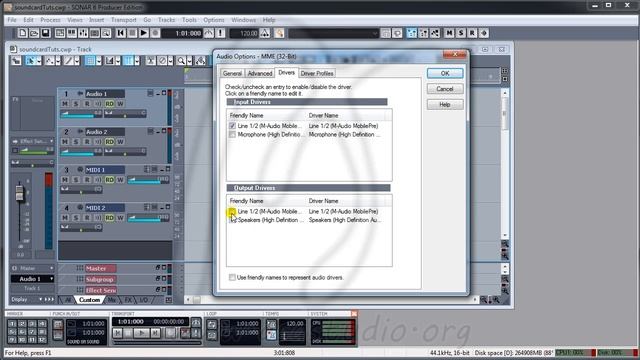Open Mute tool dropdown arrow
Screen dimensions: 640x360
pos(171,61)
